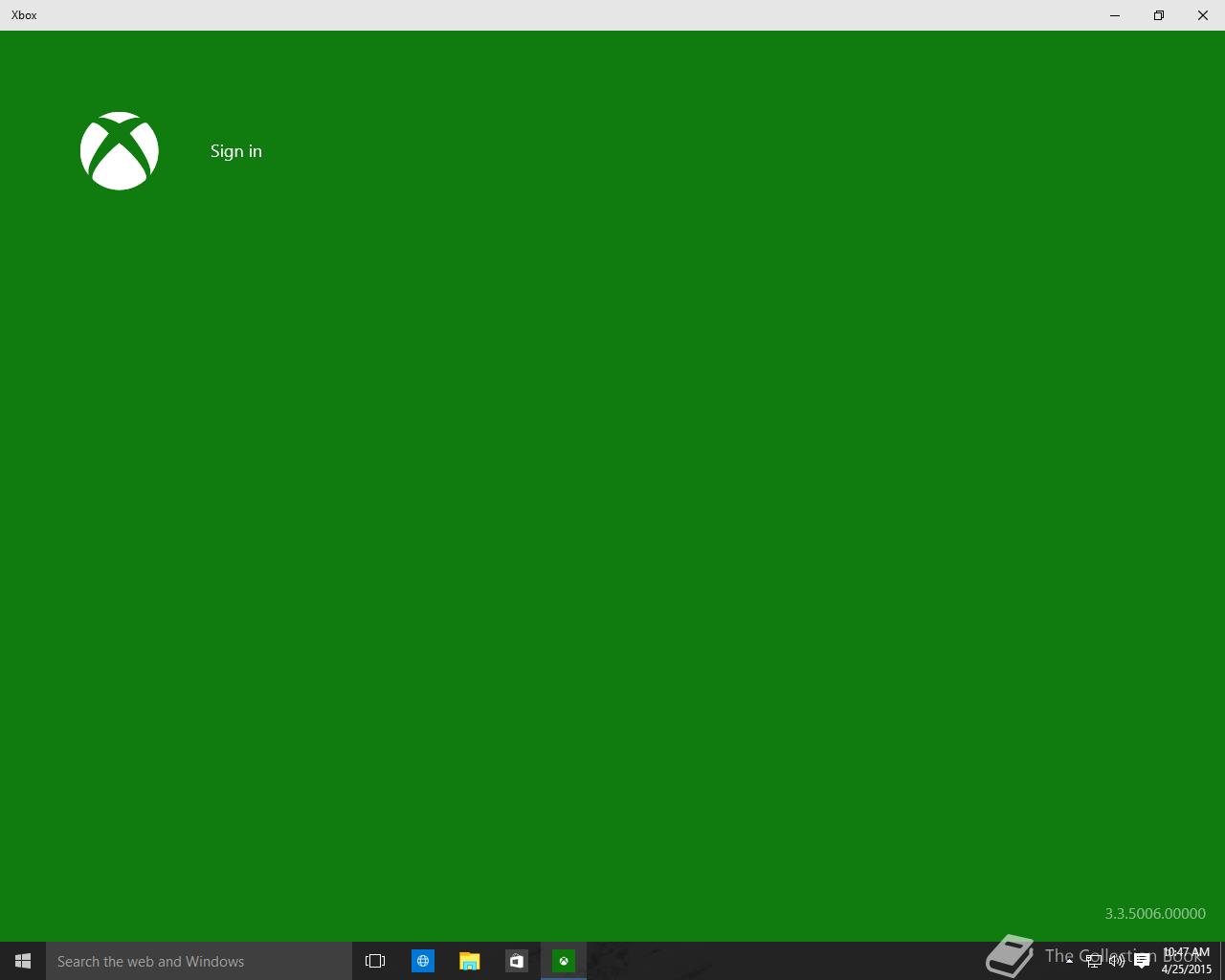
Task: Restore down the Xbox window
Action: point(1159,15)
